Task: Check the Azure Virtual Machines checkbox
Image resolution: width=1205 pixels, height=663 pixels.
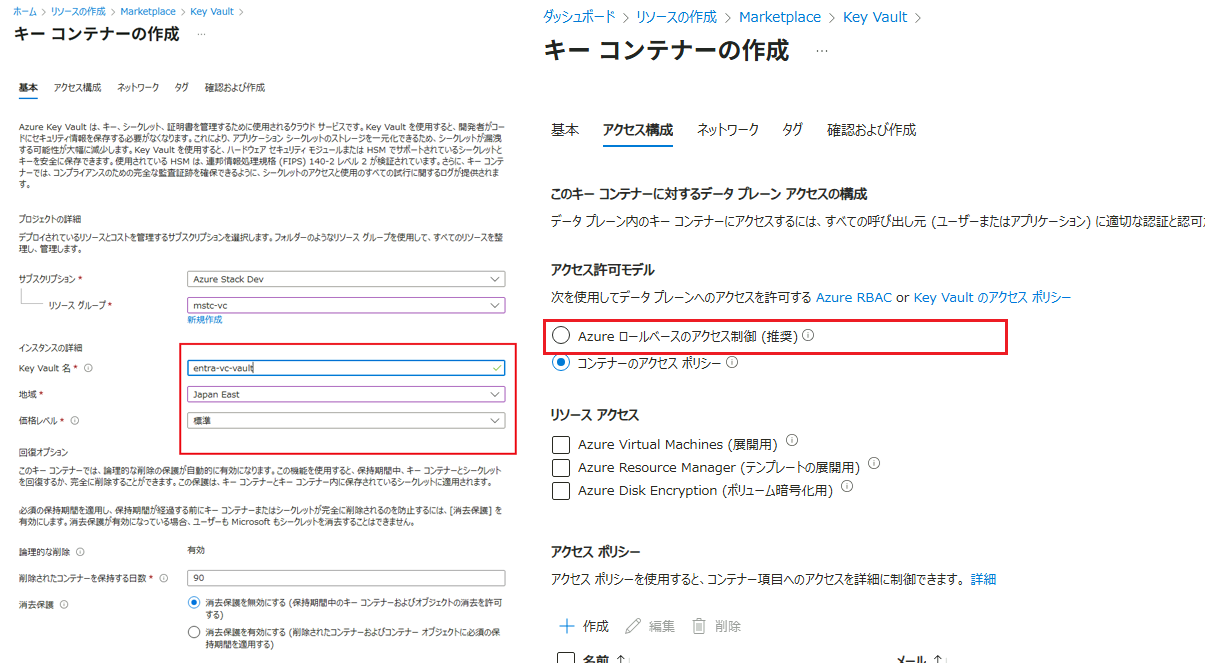Action: tap(561, 444)
